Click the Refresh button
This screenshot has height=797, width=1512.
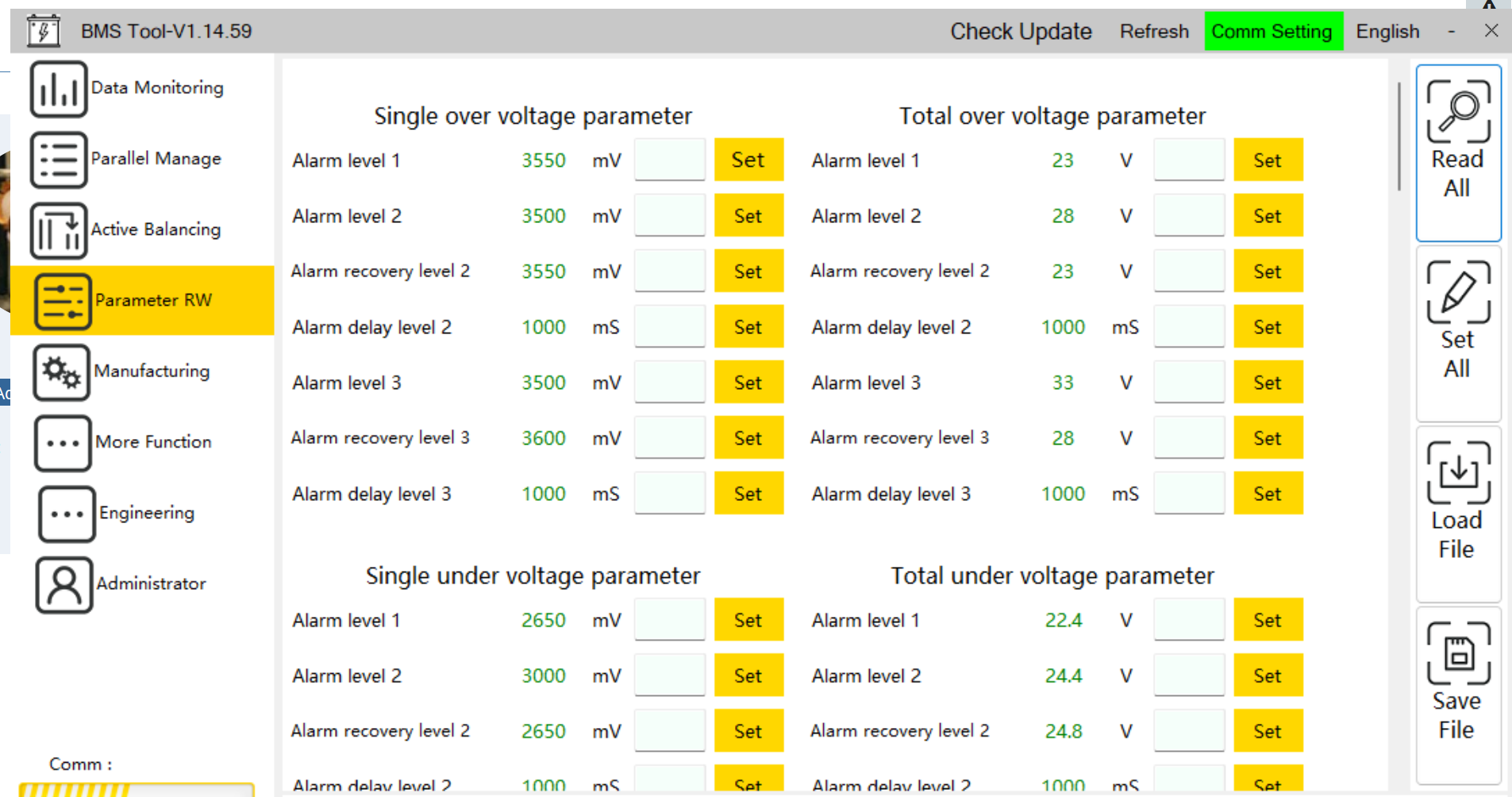coord(1154,32)
